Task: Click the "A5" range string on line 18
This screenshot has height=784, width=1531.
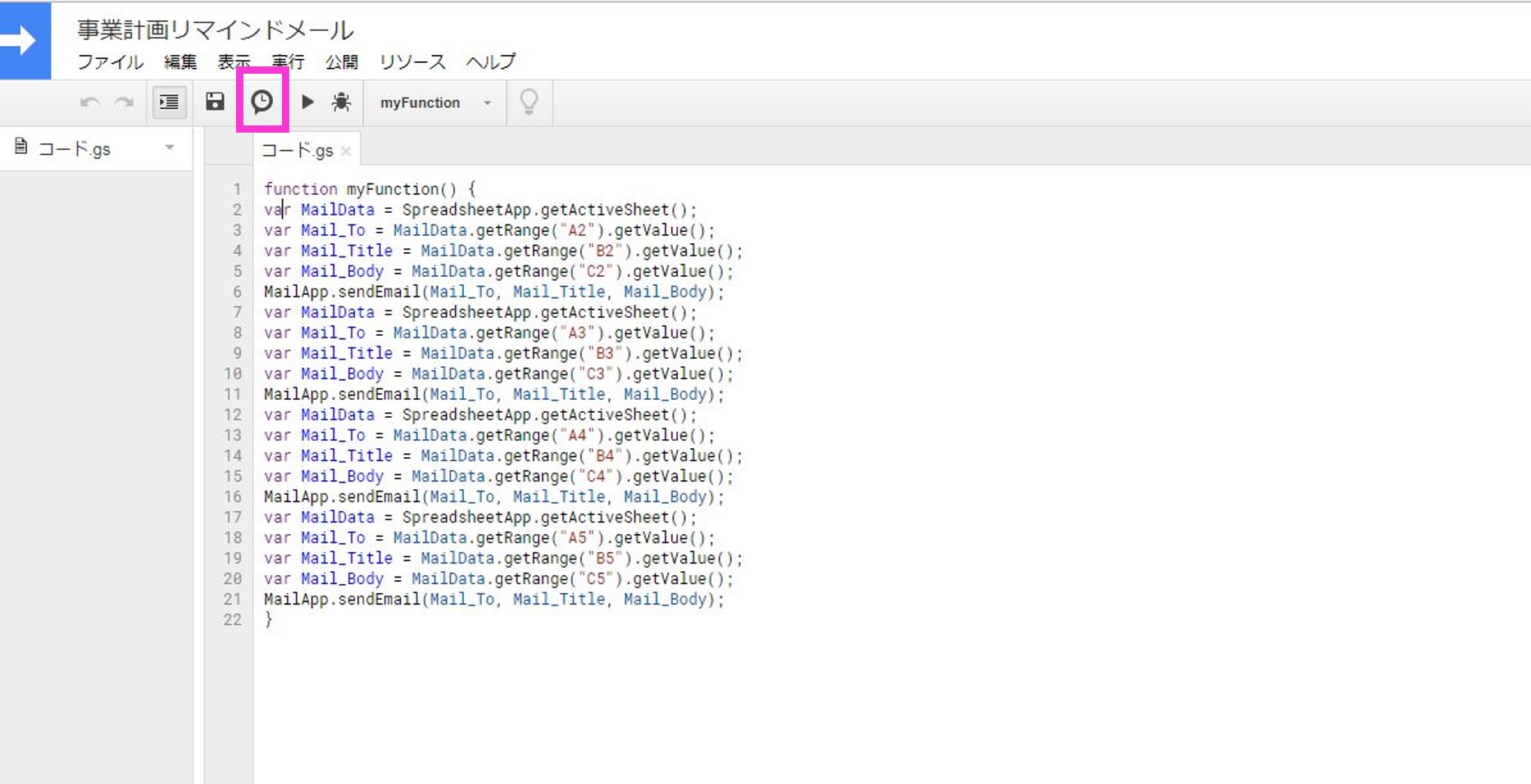Action: (x=578, y=537)
